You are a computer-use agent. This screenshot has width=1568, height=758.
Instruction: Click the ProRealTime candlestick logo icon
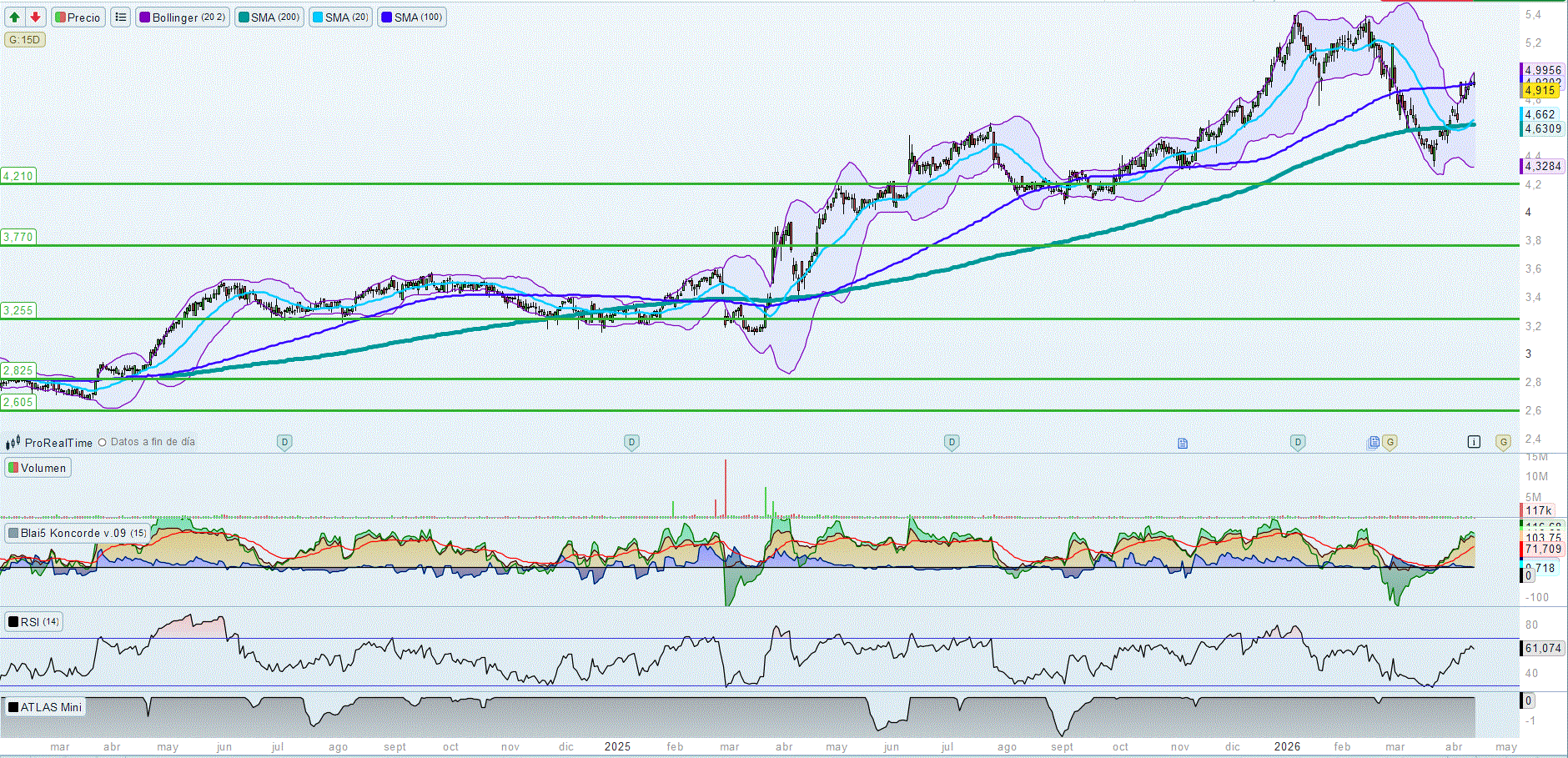[x=13, y=443]
